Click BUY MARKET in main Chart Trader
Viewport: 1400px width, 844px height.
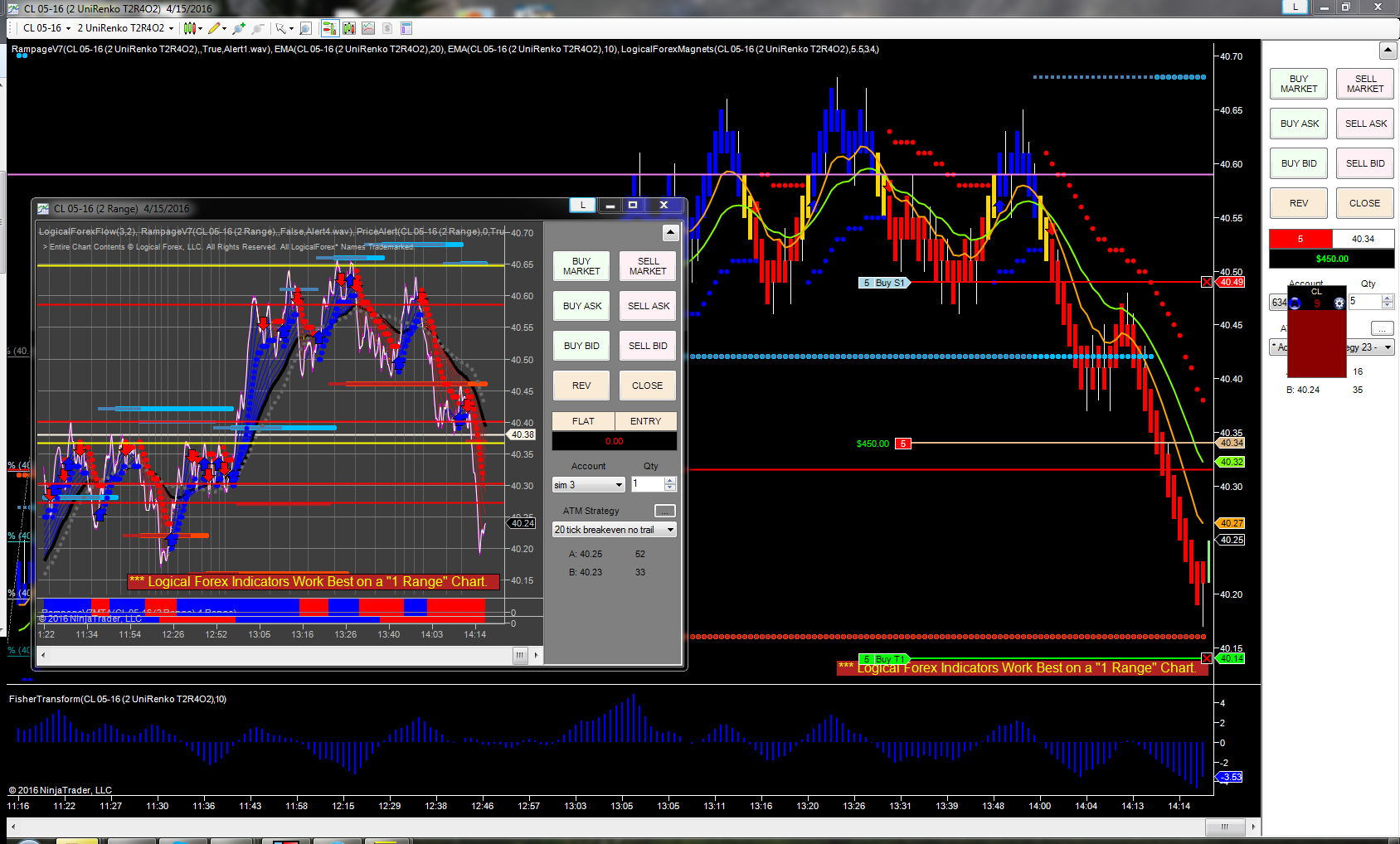pos(1299,84)
